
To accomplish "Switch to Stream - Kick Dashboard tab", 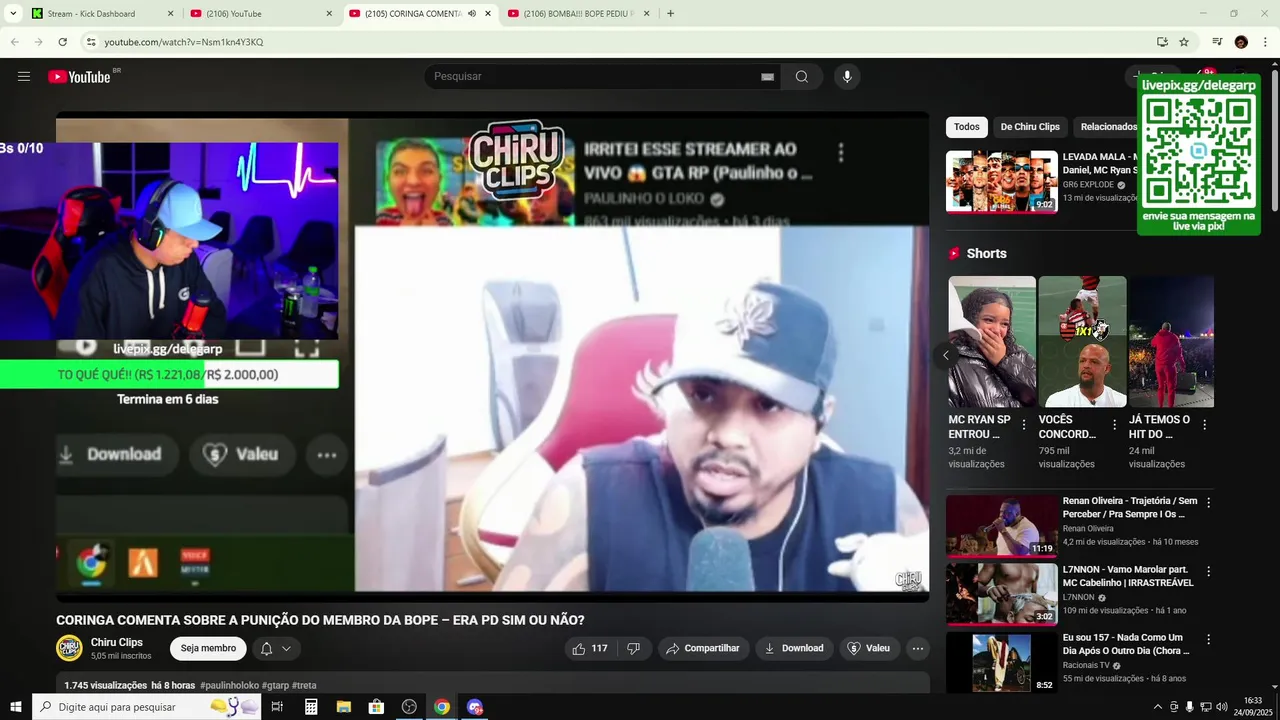I will point(92,14).
